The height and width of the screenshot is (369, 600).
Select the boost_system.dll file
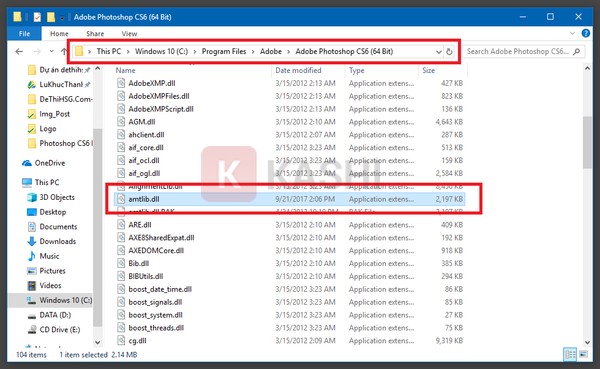click(x=155, y=315)
